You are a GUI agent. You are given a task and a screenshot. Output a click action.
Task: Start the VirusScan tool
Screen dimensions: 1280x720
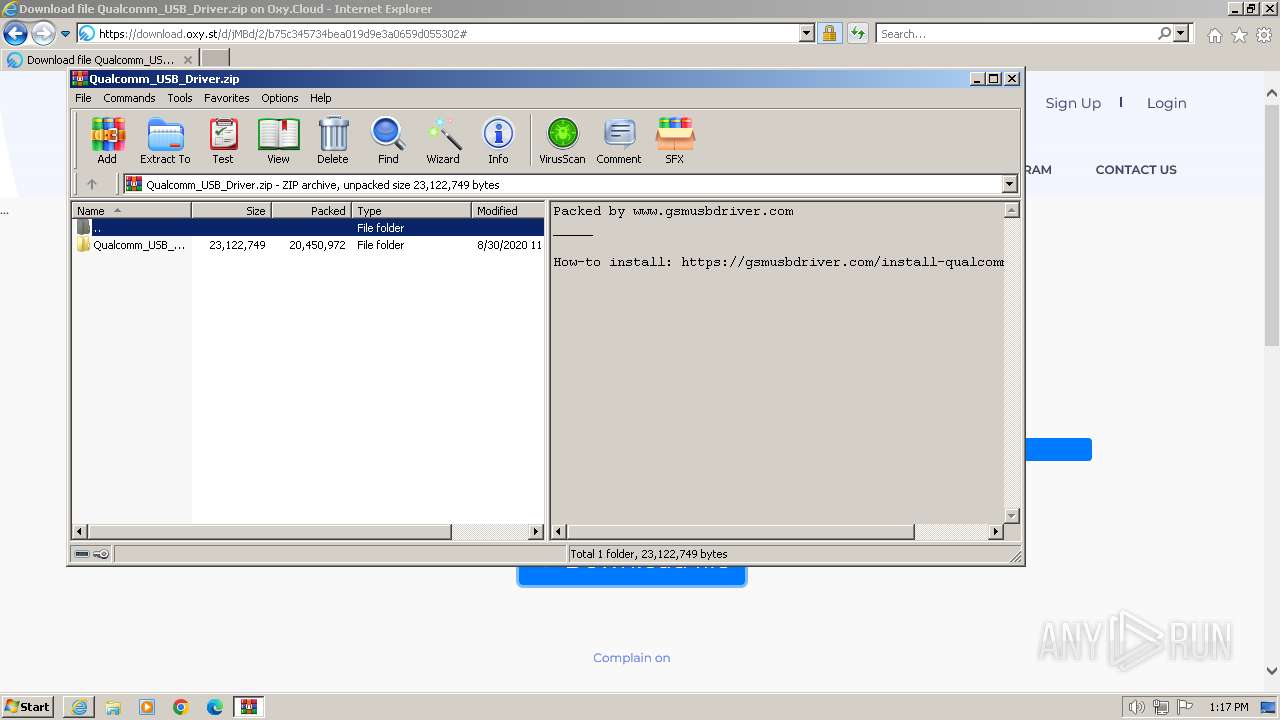click(x=562, y=140)
